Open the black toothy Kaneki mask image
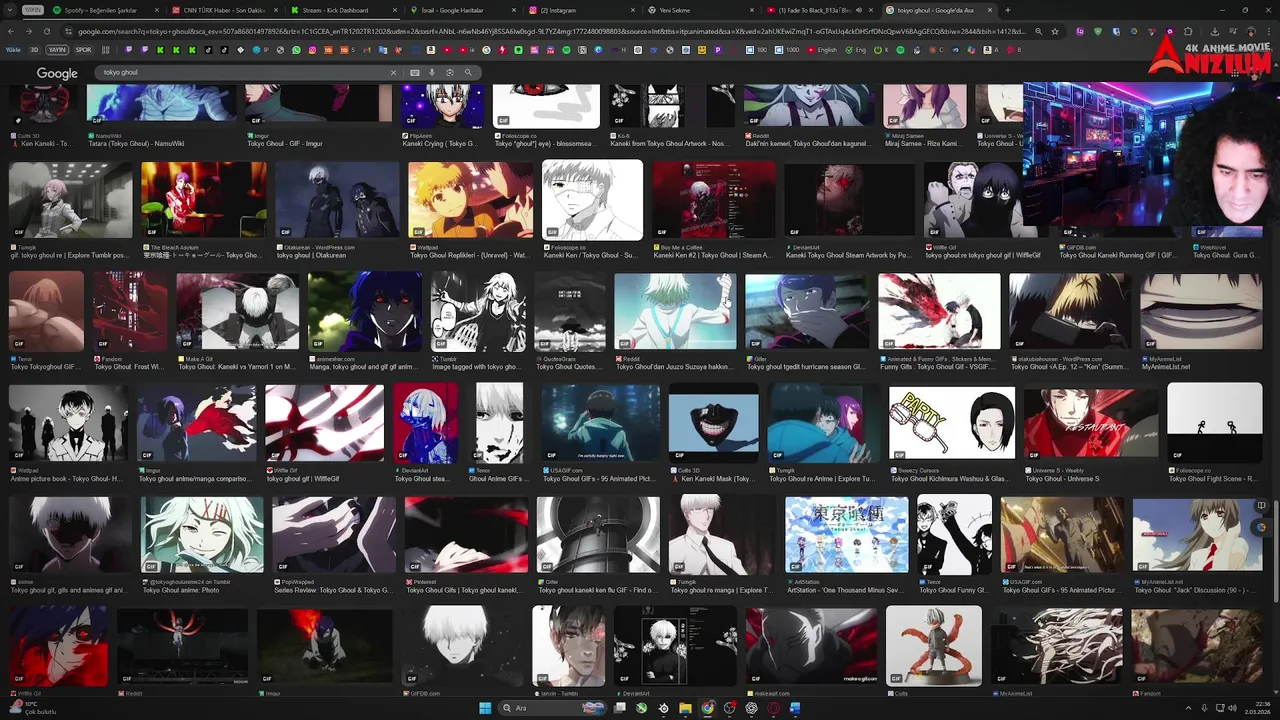This screenshot has width=1280, height=720. (x=713, y=422)
